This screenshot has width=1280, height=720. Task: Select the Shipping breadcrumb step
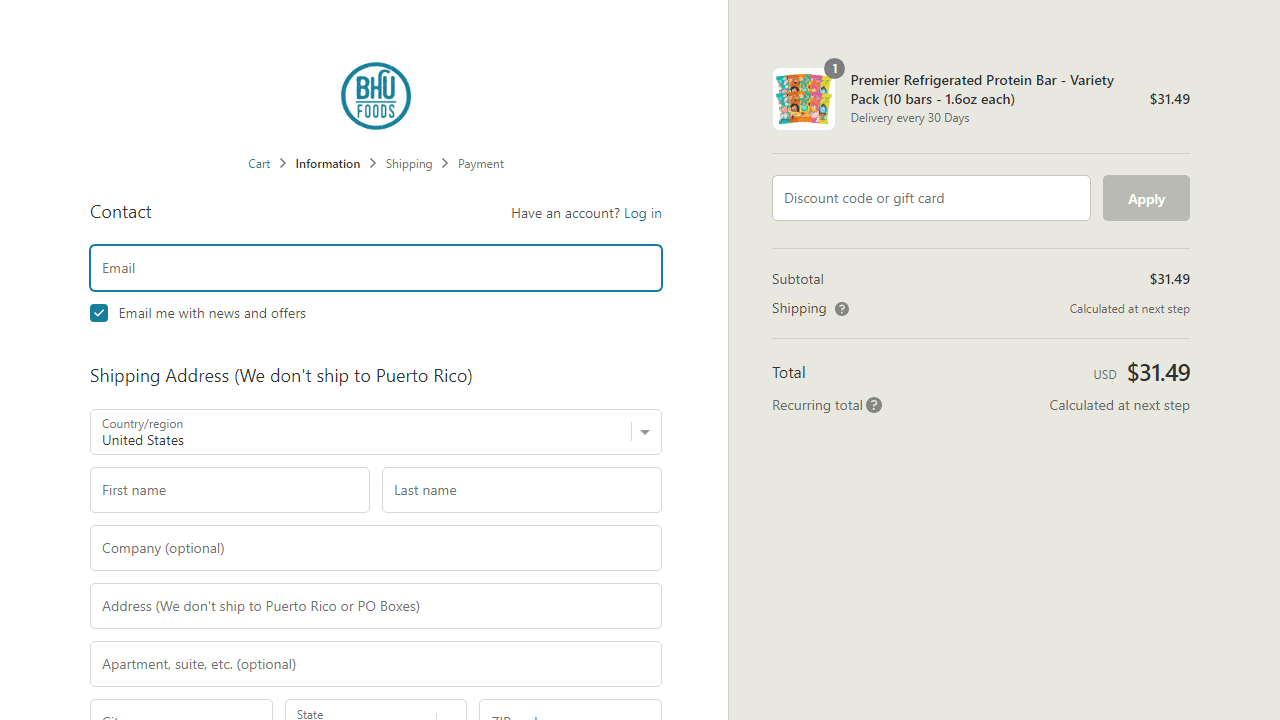click(409, 164)
